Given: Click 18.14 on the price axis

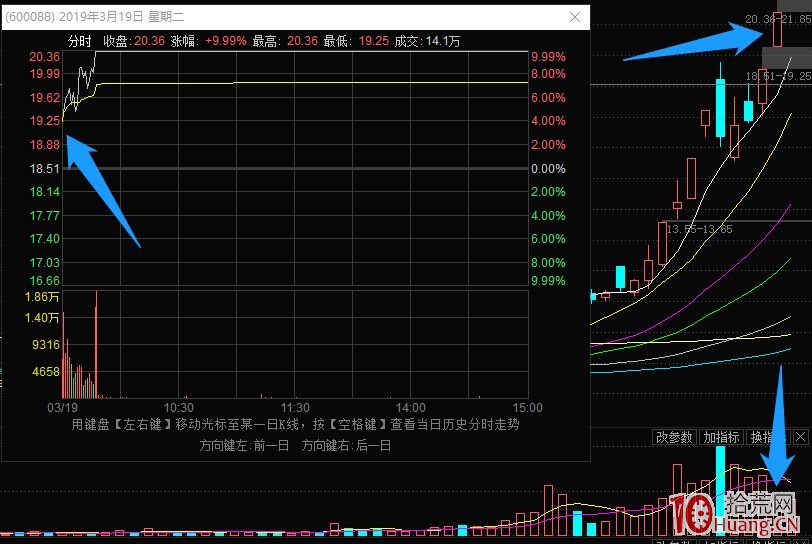Looking at the screenshot, I should click(x=45, y=192).
